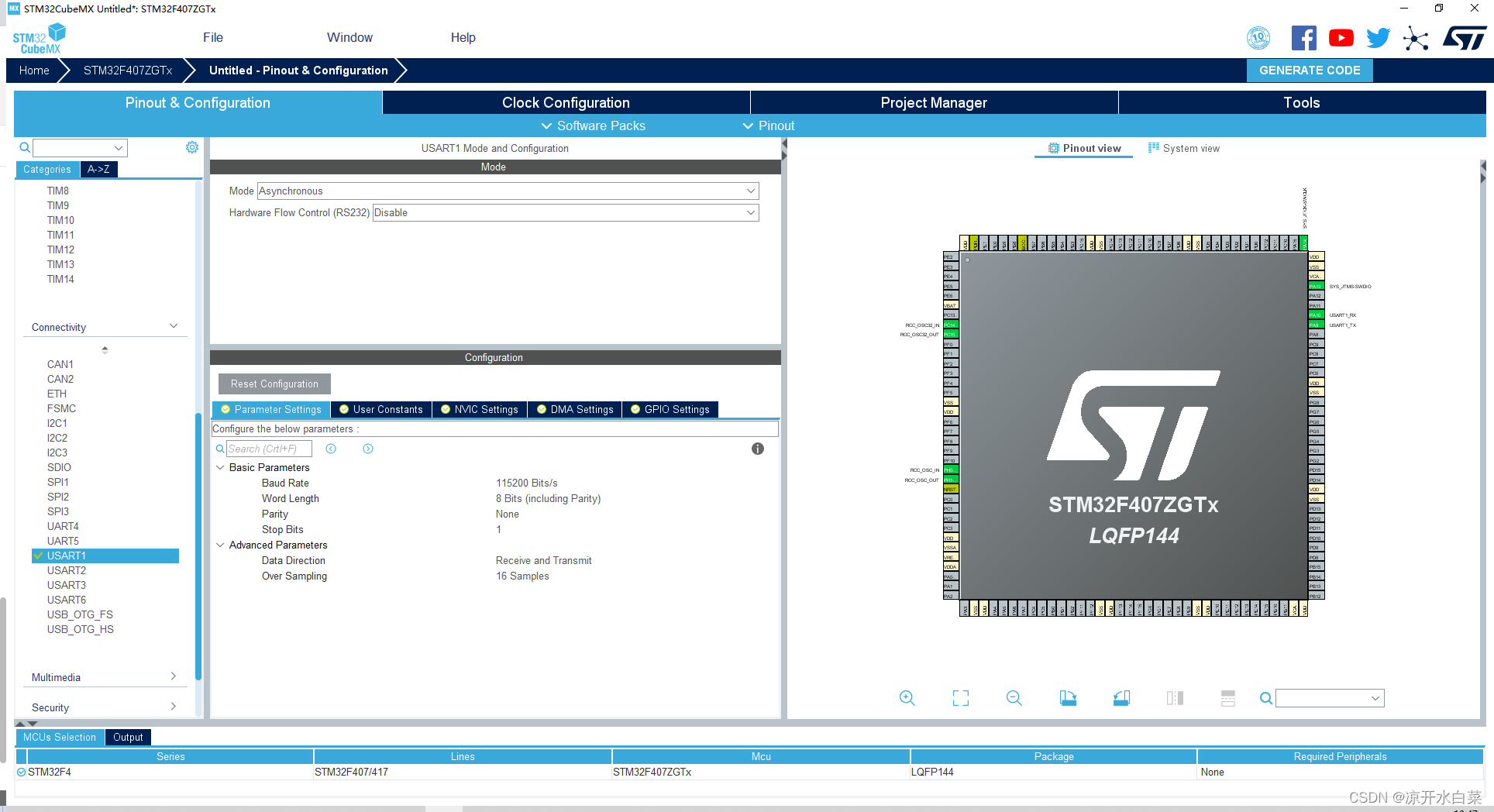Select the USB_OTG_FS peripheral
The height and width of the screenshot is (812, 1494).
(x=80, y=614)
